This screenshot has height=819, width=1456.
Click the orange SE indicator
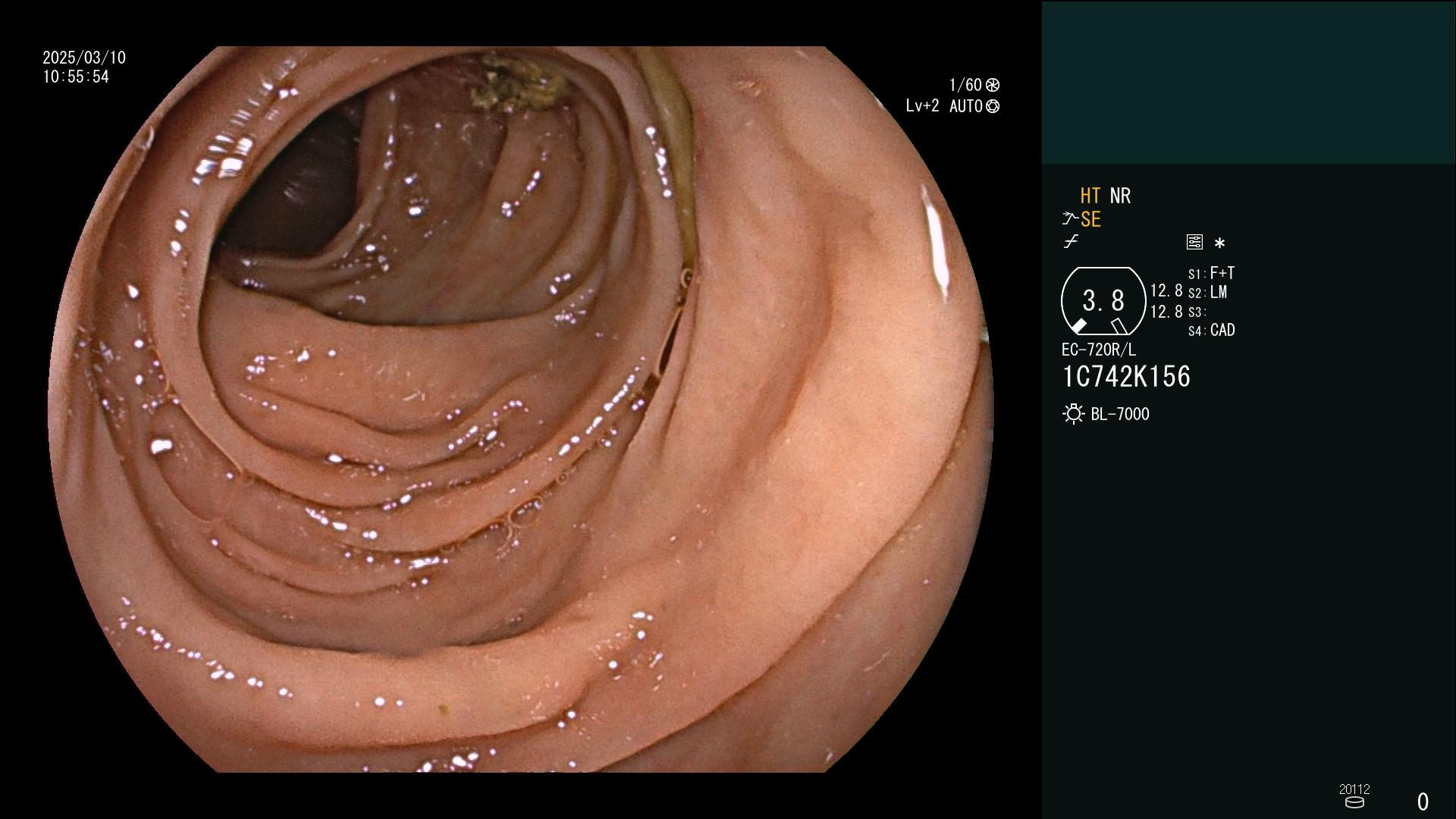(1090, 219)
